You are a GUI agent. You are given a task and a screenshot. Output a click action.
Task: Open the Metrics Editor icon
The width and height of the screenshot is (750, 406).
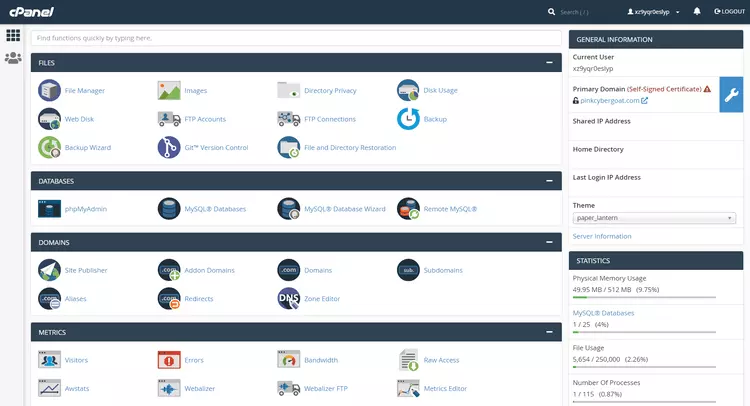[x=408, y=388]
